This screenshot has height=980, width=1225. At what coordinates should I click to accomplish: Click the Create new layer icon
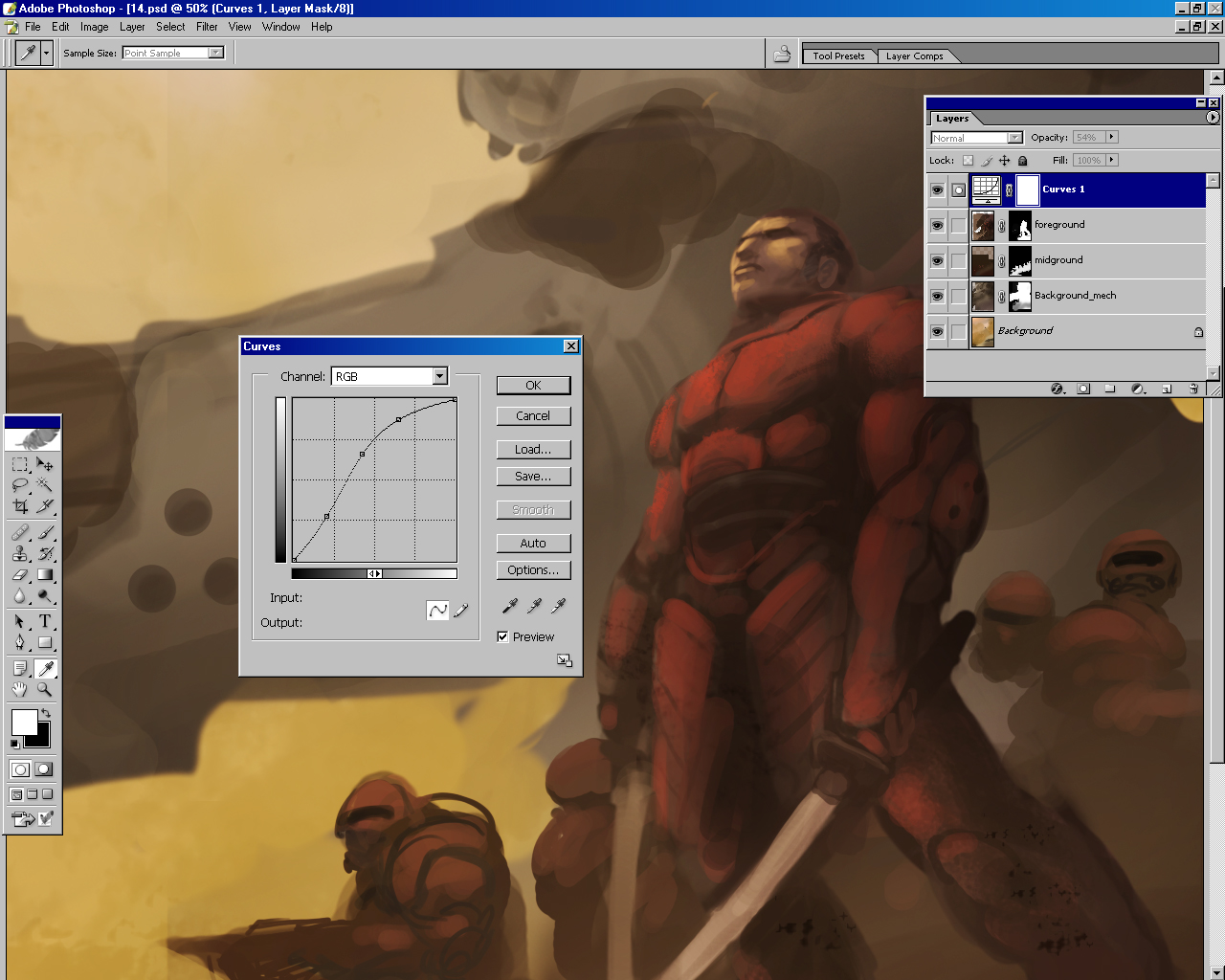click(1167, 389)
